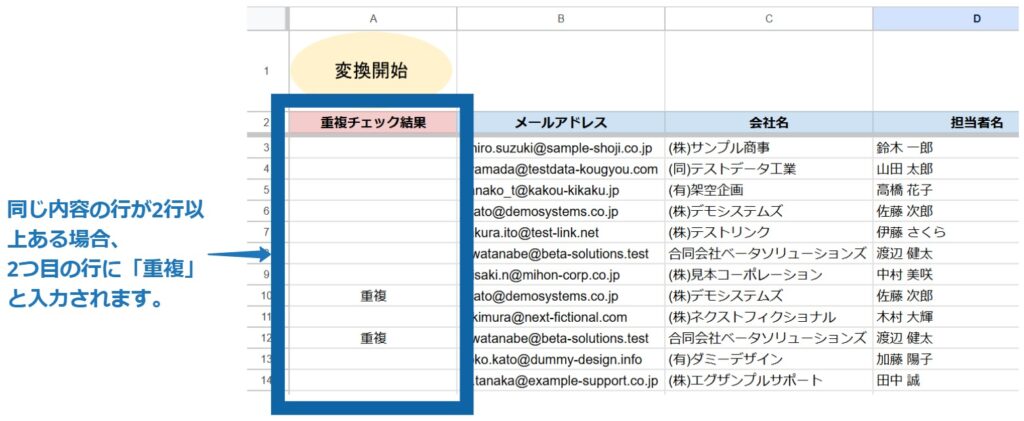Click the email ending sample-shoji.co.jp

[564, 148]
